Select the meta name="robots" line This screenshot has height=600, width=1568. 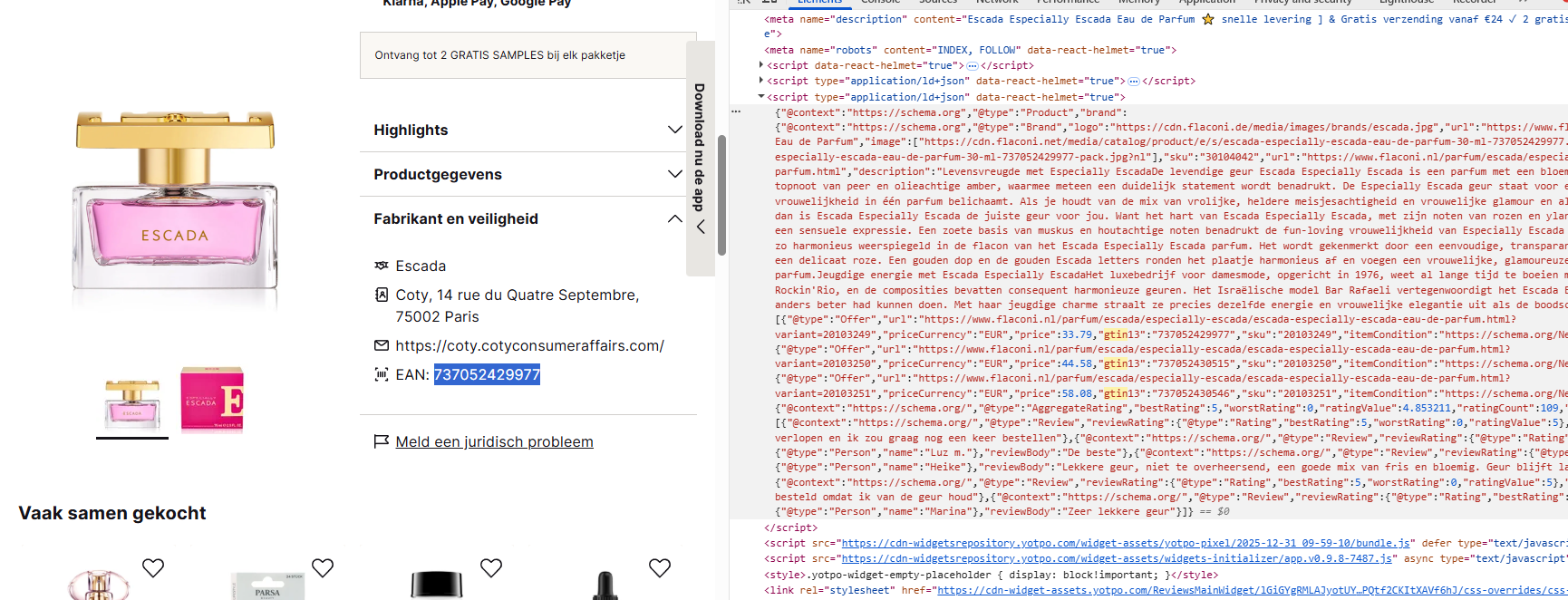pos(970,50)
